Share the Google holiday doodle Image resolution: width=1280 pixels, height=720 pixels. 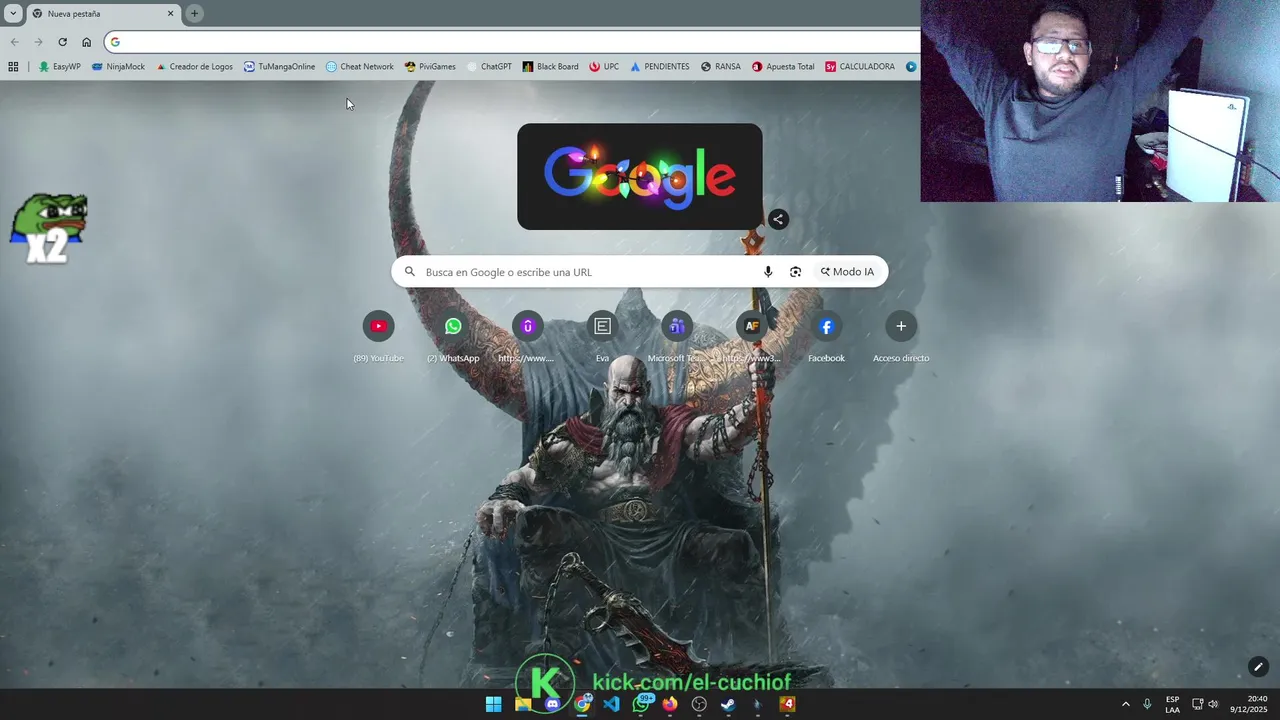(778, 219)
